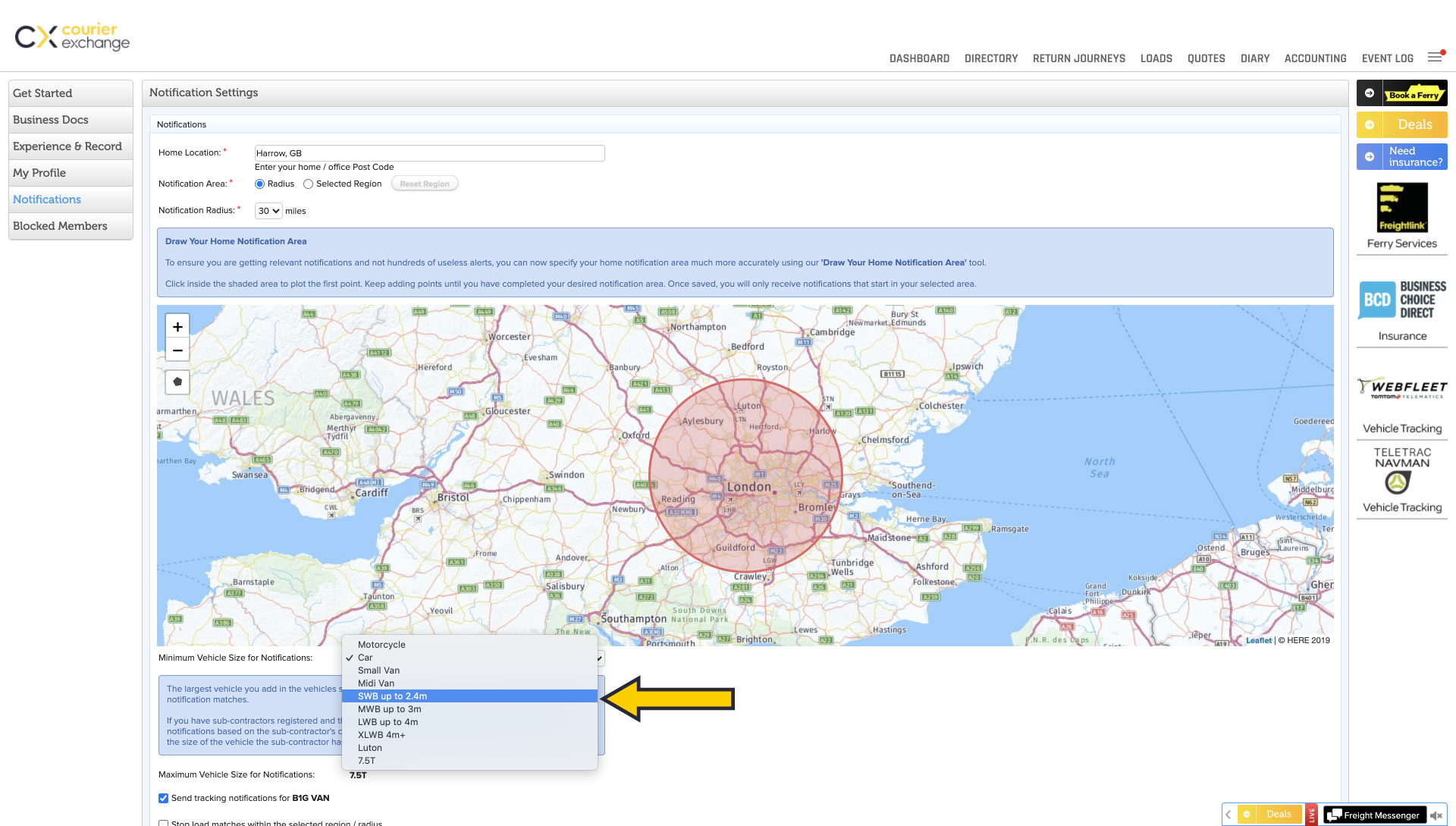Choose Midi Van from the list
Screen dimensions: 1456x826
pos(470,683)
